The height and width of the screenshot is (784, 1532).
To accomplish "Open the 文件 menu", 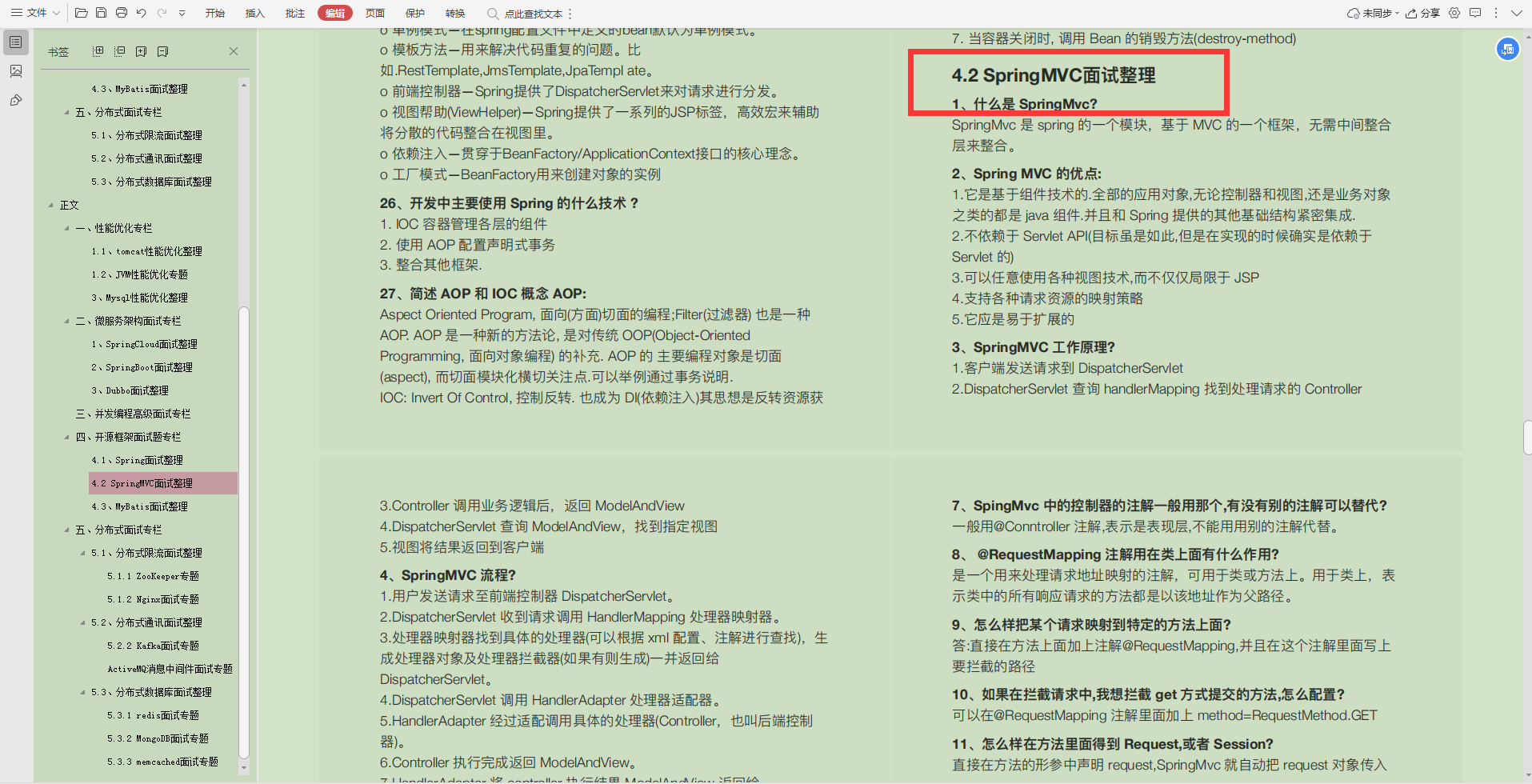I will coord(30,13).
